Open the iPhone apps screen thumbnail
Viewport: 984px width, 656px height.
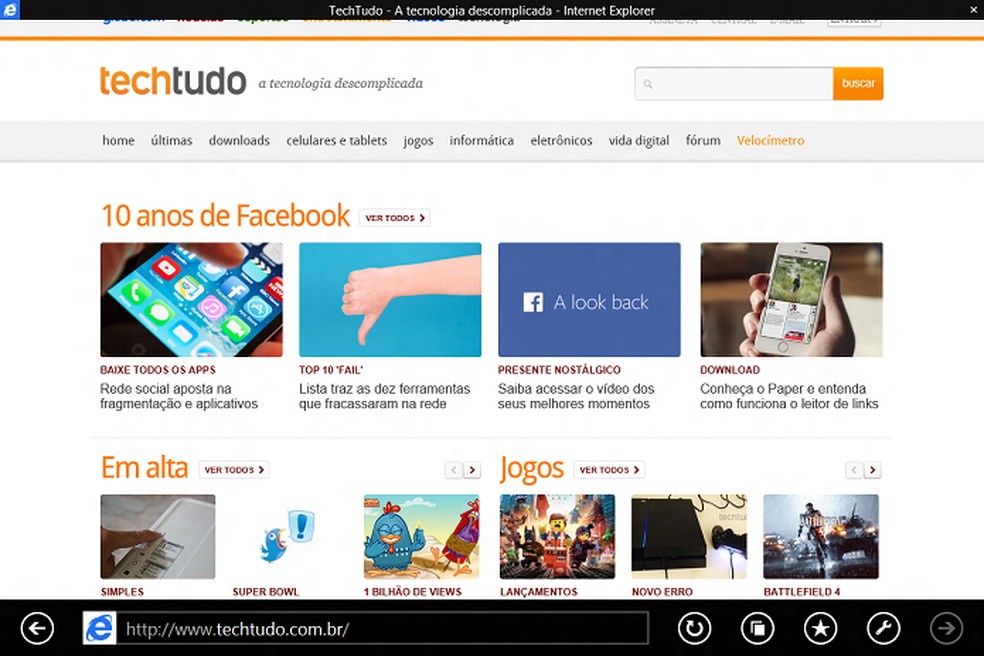click(x=191, y=299)
